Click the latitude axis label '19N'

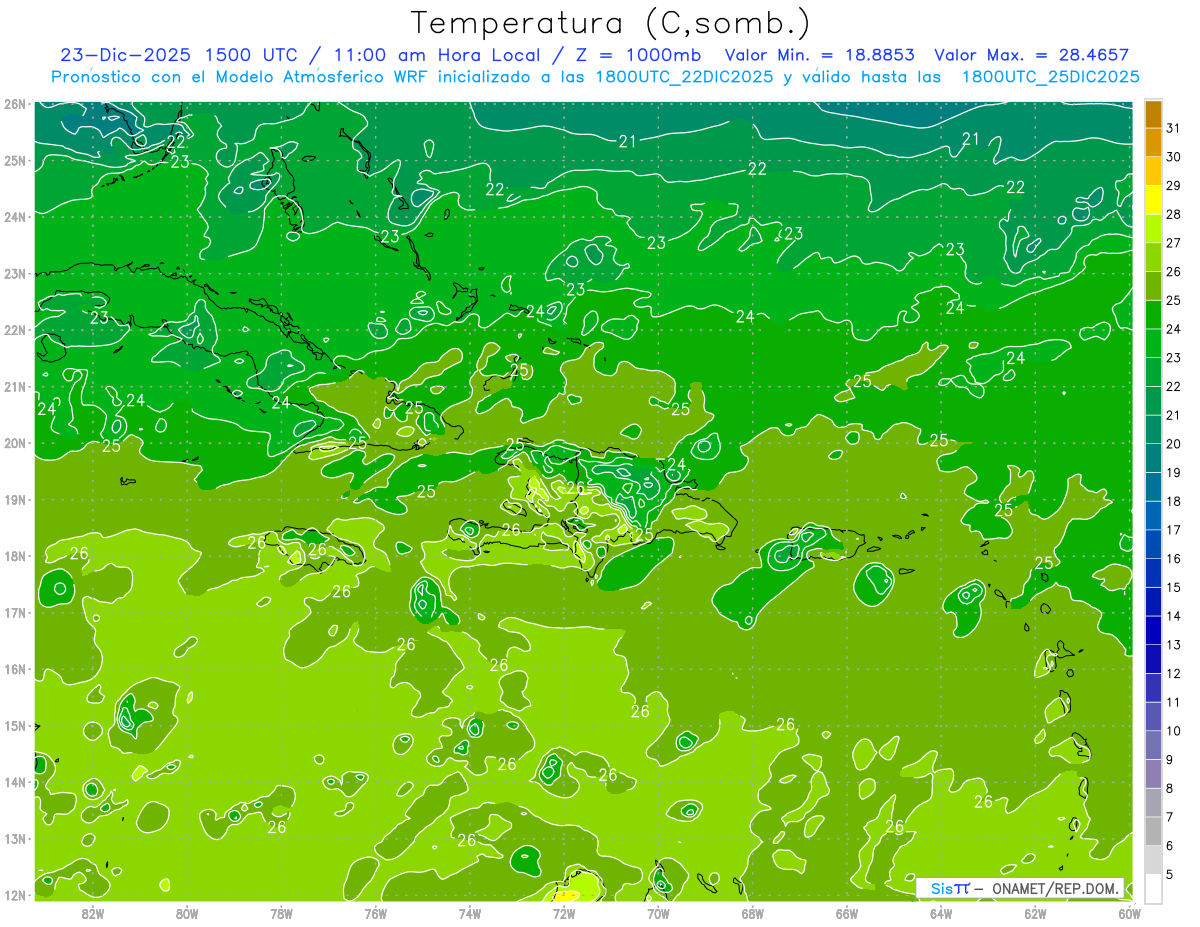(x=15, y=500)
